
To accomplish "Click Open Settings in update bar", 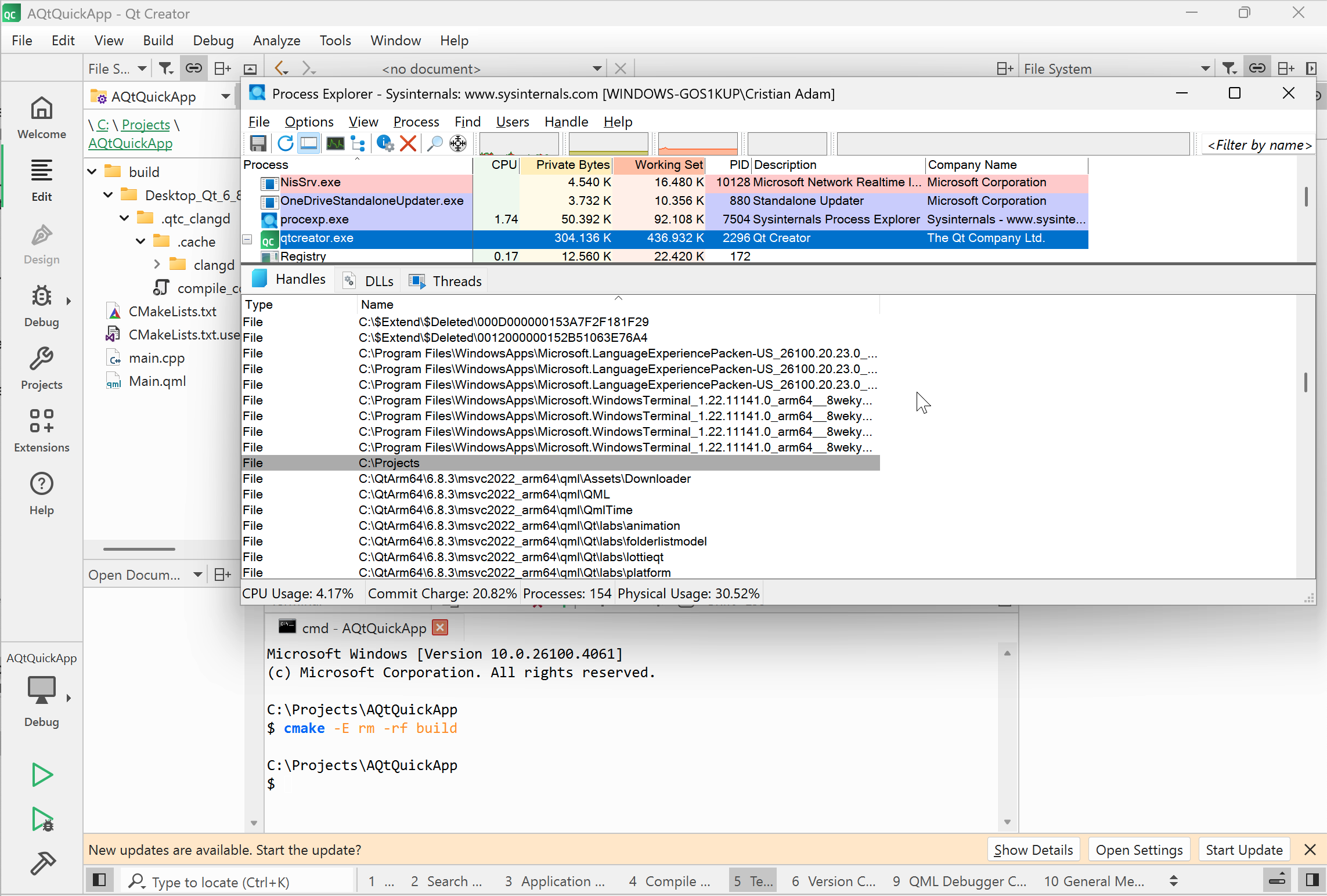I will pyautogui.click(x=1139, y=850).
